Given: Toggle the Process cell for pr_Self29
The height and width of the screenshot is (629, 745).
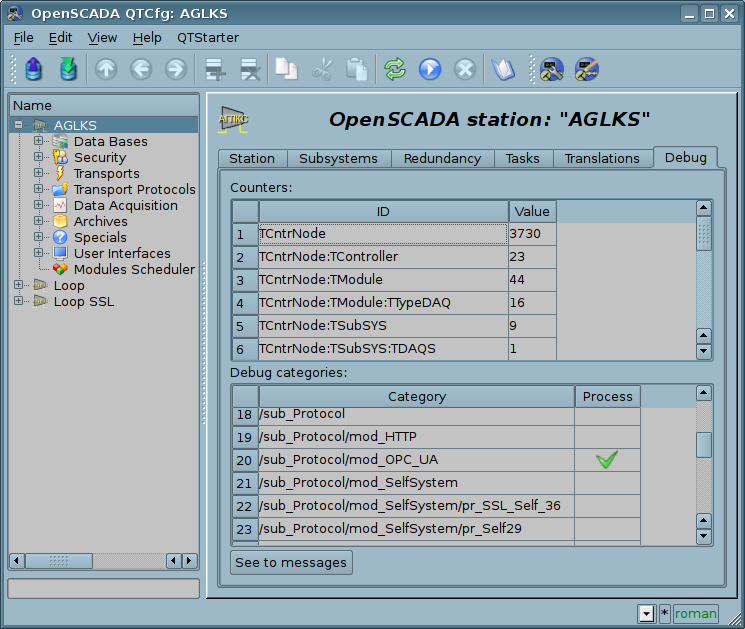Looking at the screenshot, I should point(607,529).
